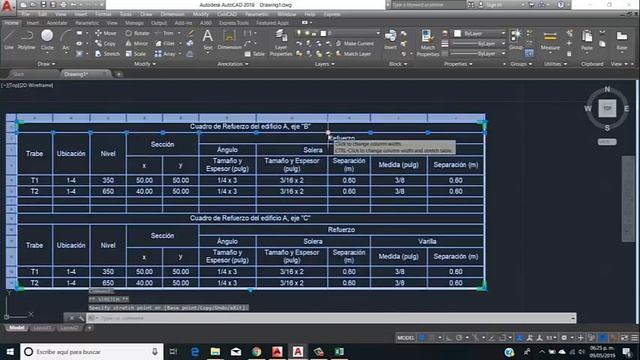Add new drawing tab with plus button
The image size is (640, 360).
point(119,74)
